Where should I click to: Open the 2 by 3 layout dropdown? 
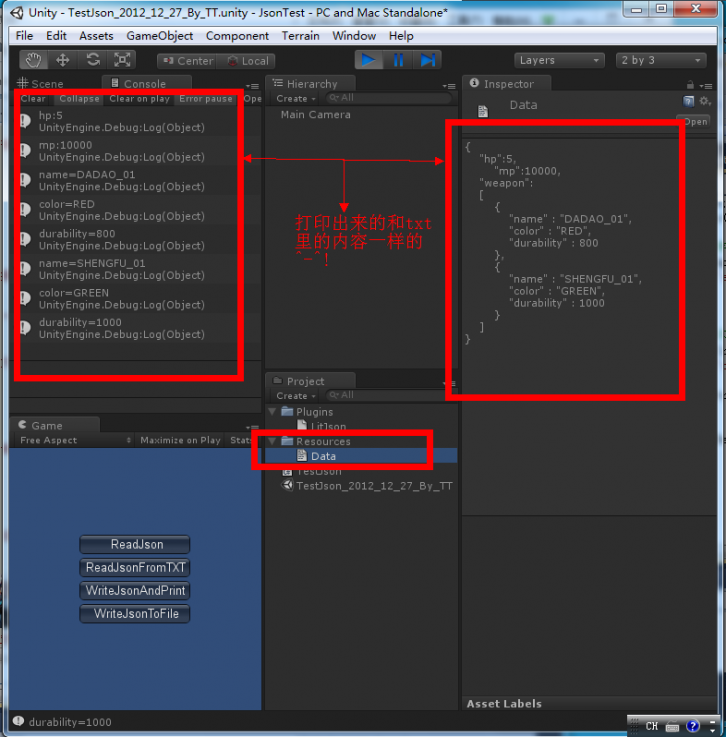click(x=661, y=61)
